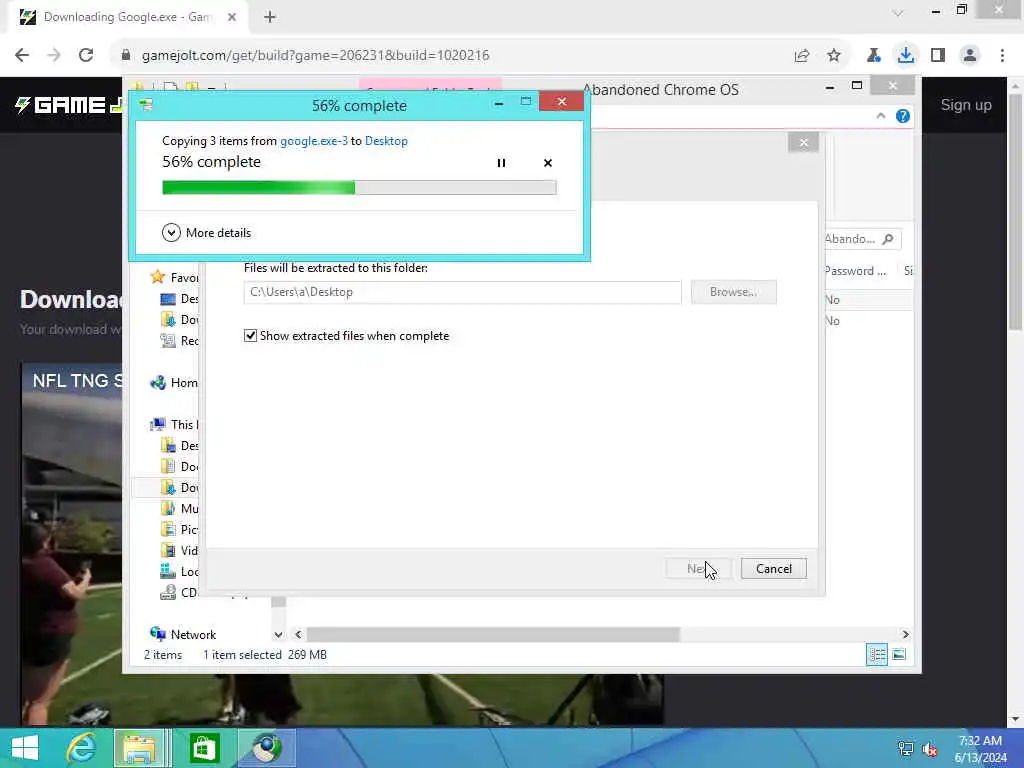
Task: Click Sign up on Game Jolt
Action: [x=966, y=104]
